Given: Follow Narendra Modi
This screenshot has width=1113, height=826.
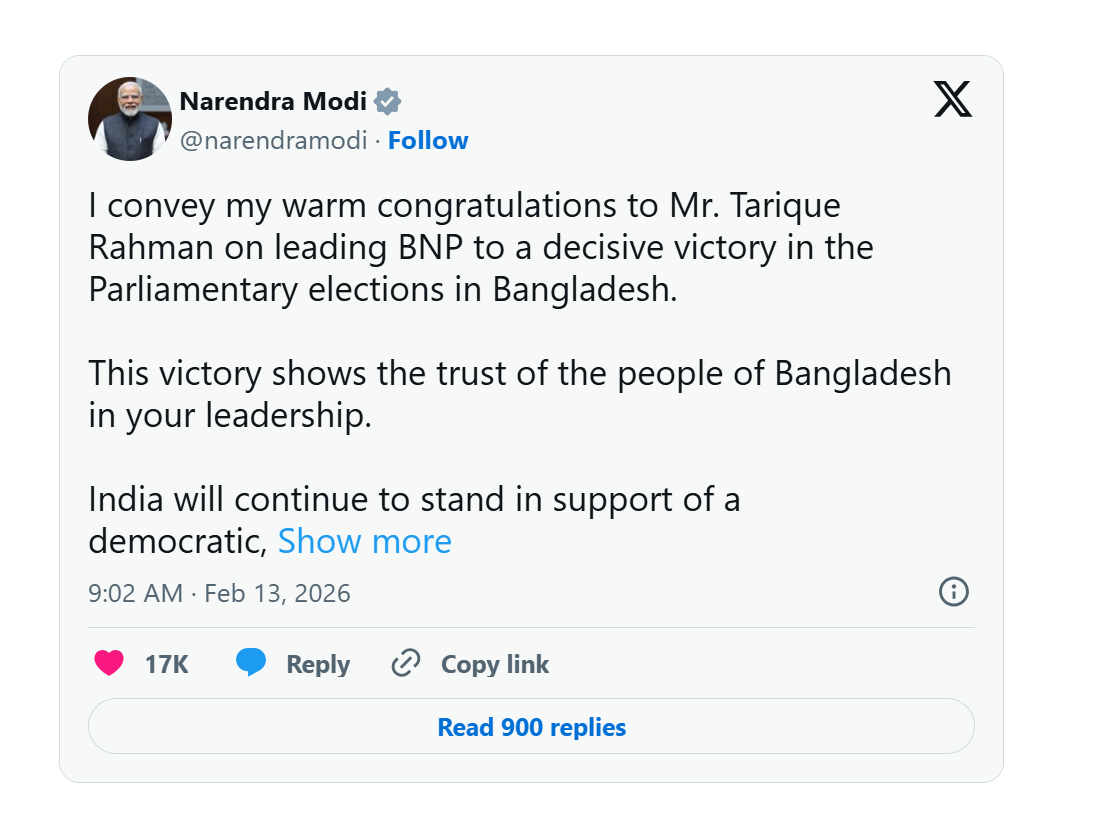Looking at the screenshot, I should pyautogui.click(x=428, y=141).
